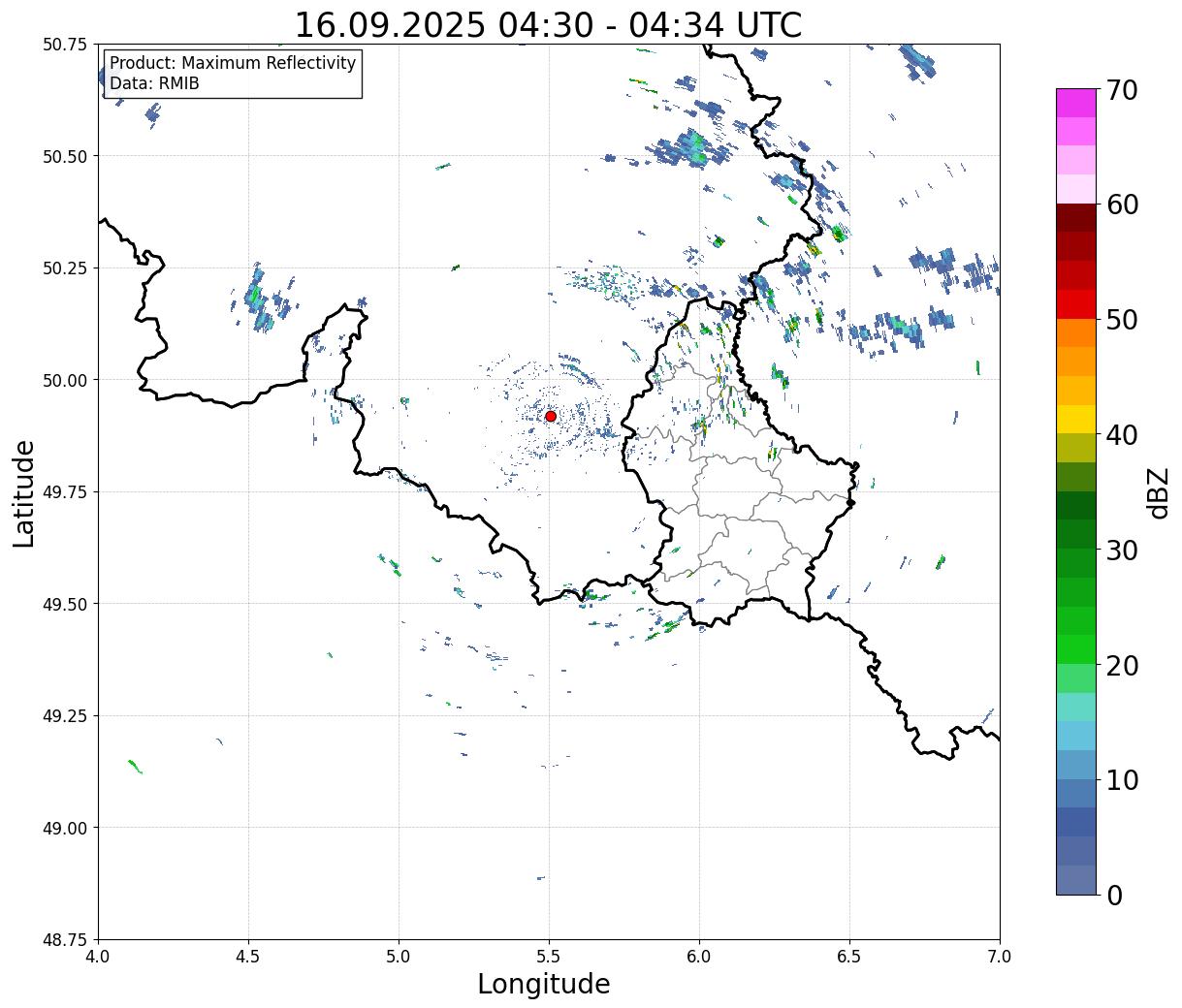
Task: Click the latitude tick label 49.50
Action: [x=65, y=604]
